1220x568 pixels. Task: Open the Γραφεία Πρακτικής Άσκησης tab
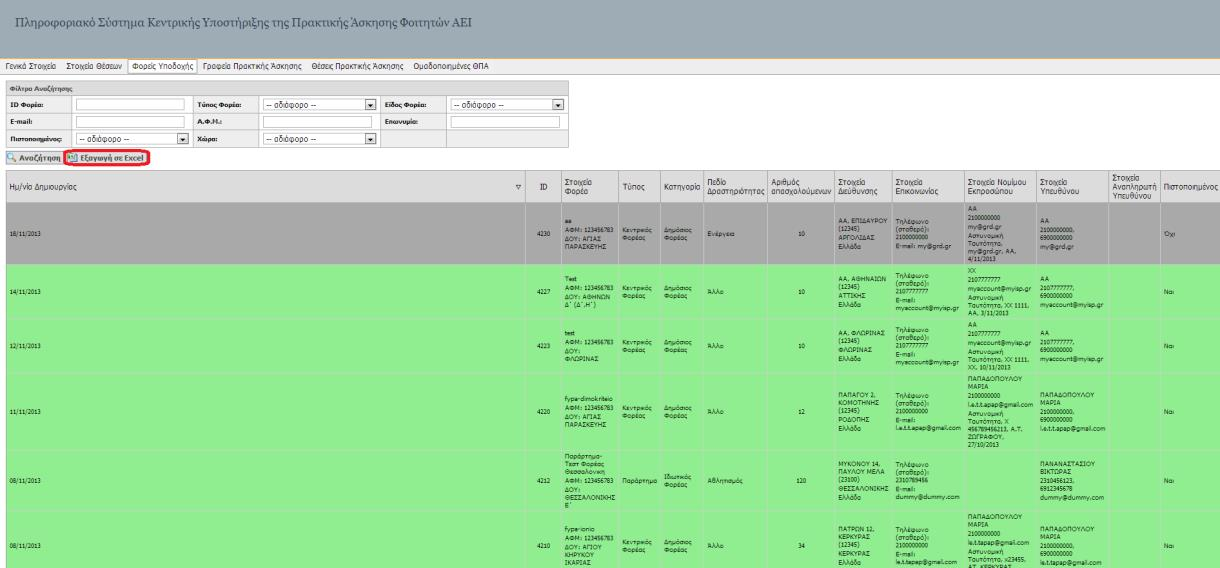pos(252,66)
